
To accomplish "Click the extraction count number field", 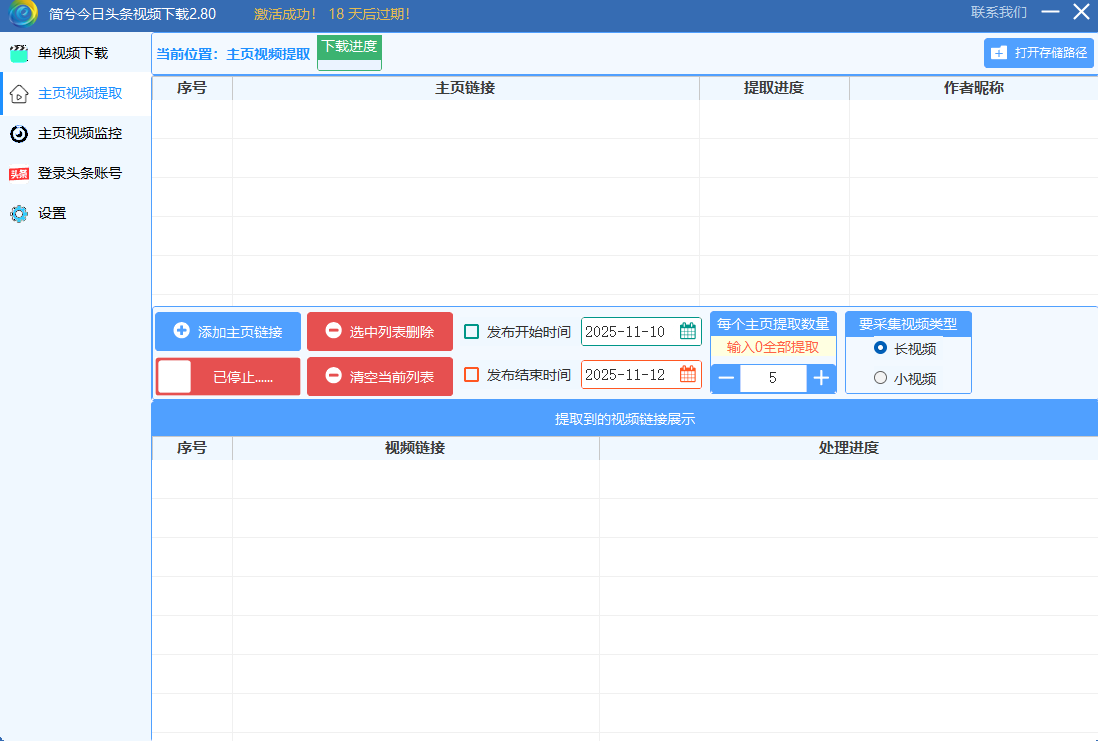I will click(x=773, y=378).
